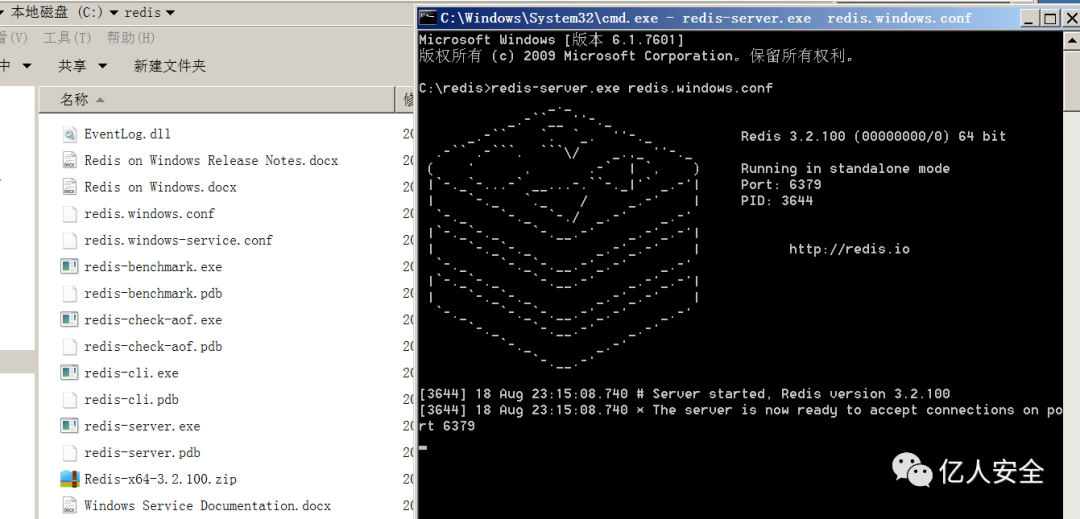1080x519 pixels.
Task: Select the Redis-x64-3.2.100.zip file name
Action: coord(160,479)
